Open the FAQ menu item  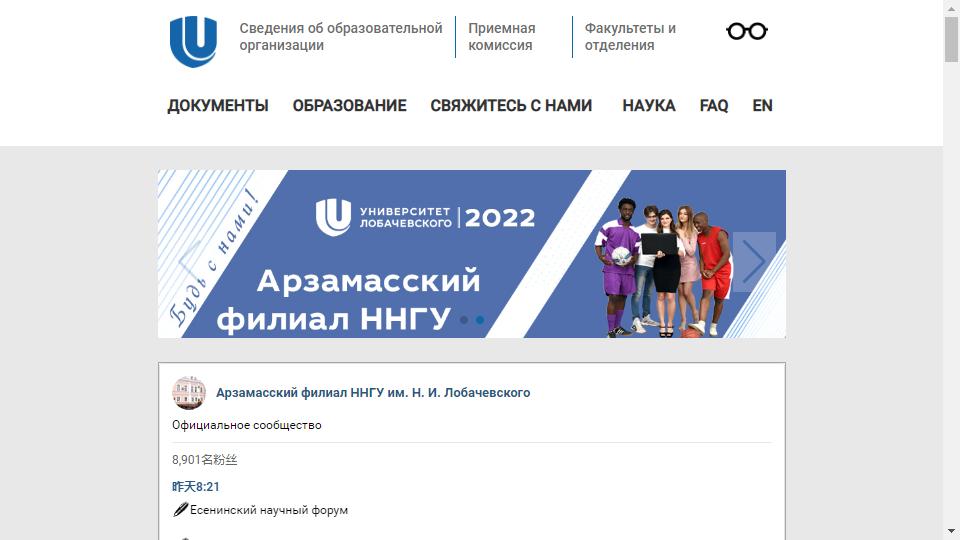coord(714,105)
